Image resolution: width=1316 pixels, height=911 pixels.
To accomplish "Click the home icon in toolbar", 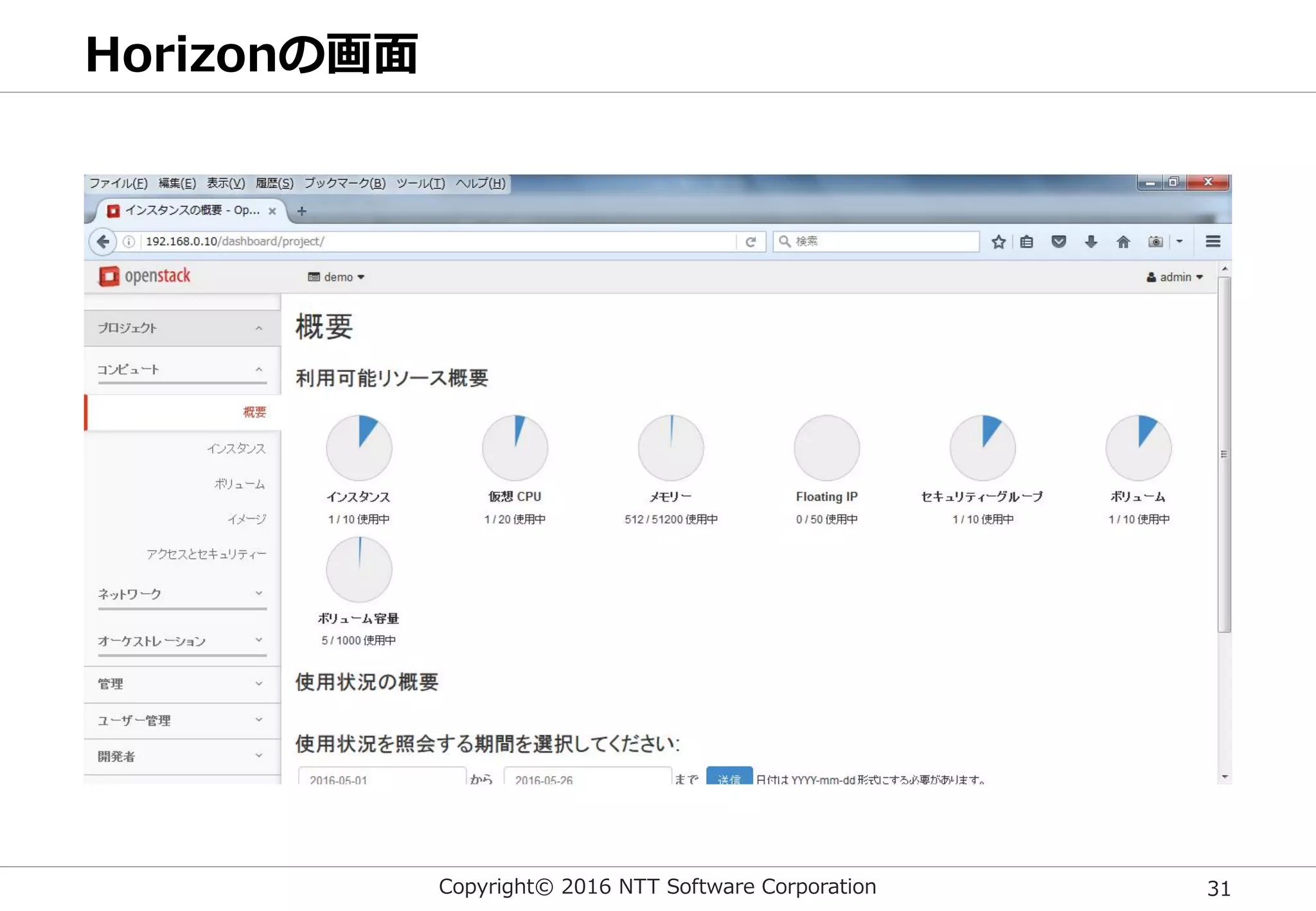I will (x=1123, y=242).
